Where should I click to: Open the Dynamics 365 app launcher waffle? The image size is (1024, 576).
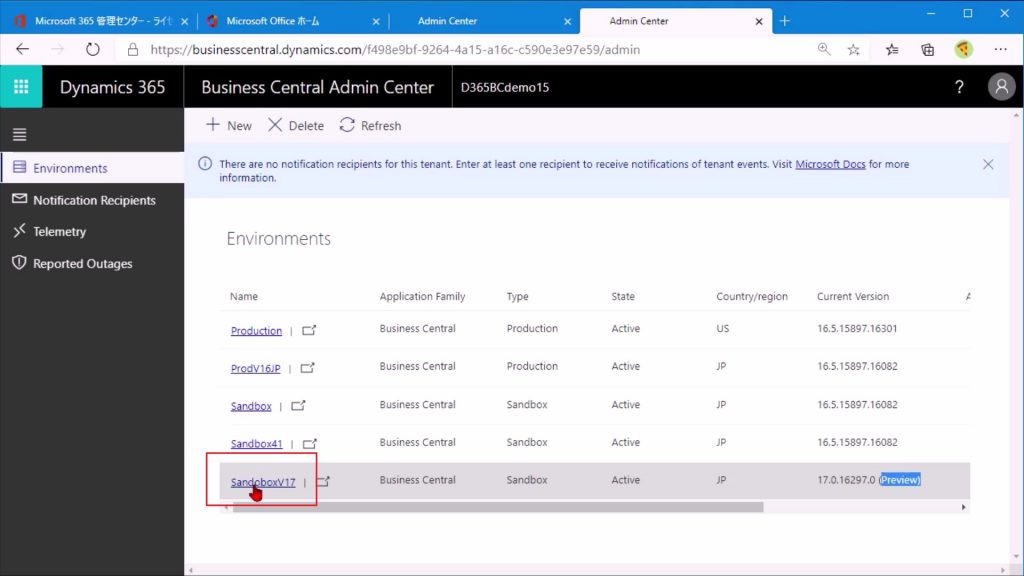point(21,87)
